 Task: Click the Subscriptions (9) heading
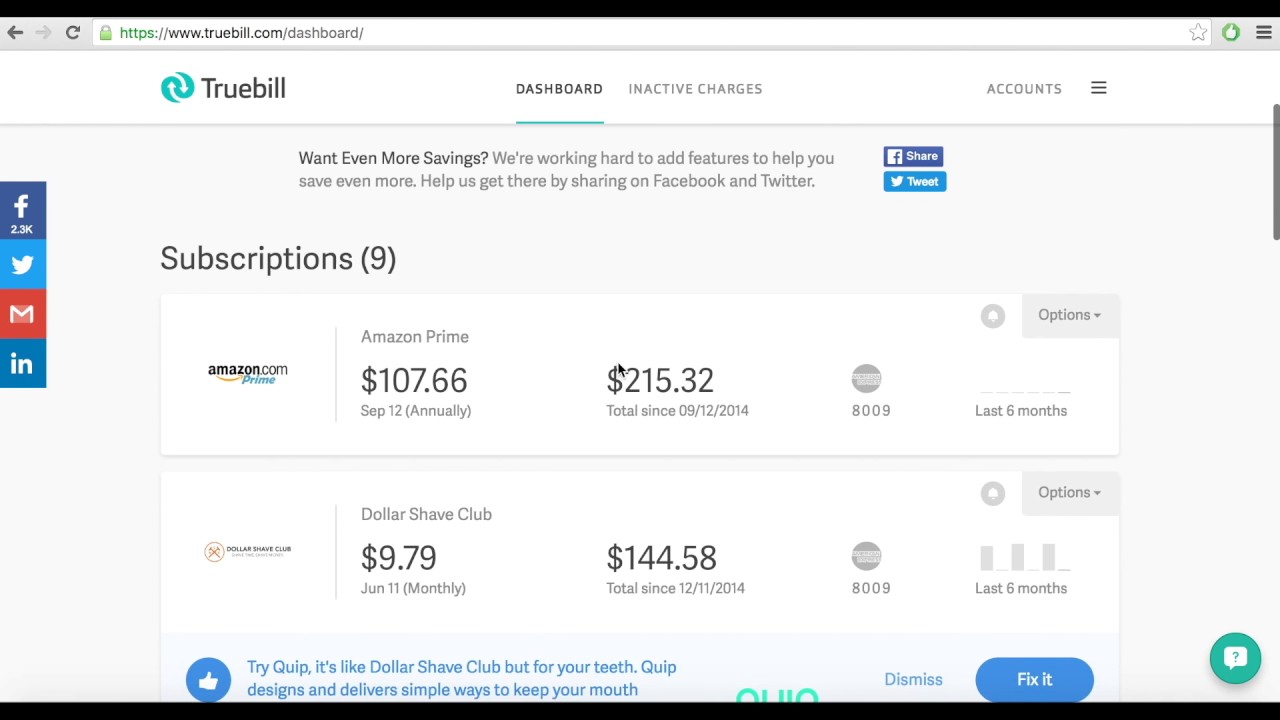pyautogui.click(x=278, y=259)
